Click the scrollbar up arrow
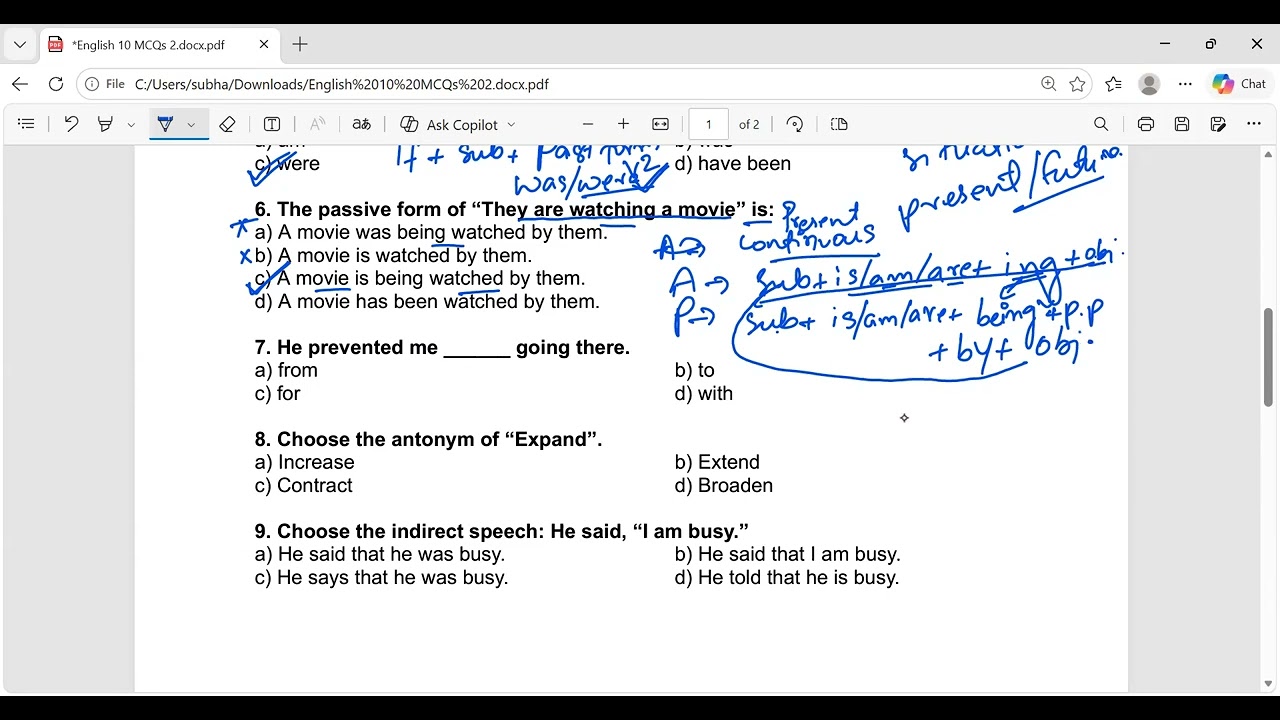 pyautogui.click(x=1268, y=155)
